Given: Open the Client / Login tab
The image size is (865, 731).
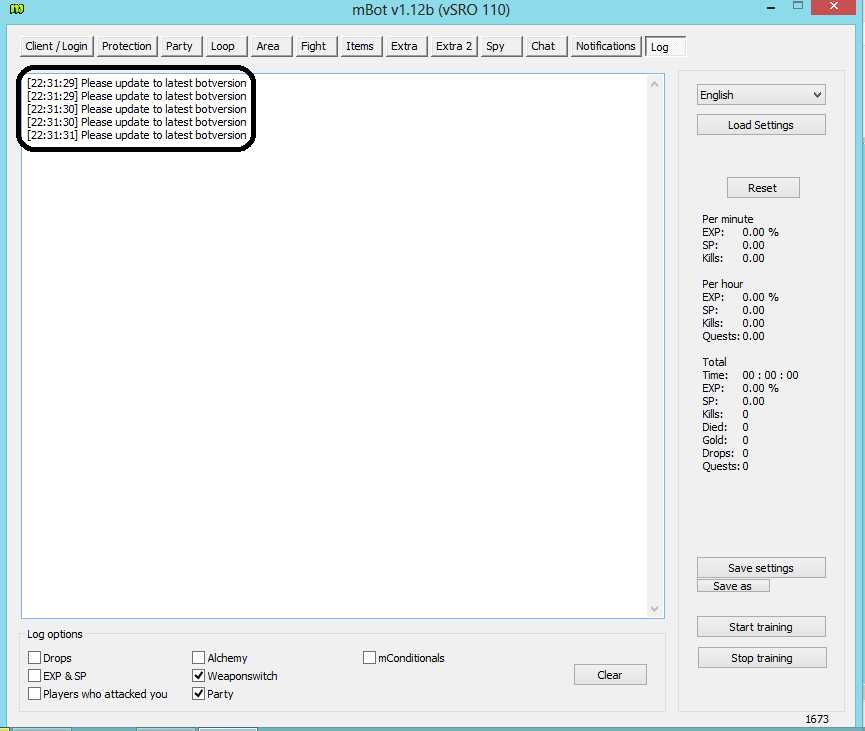Looking at the screenshot, I should [56, 46].
